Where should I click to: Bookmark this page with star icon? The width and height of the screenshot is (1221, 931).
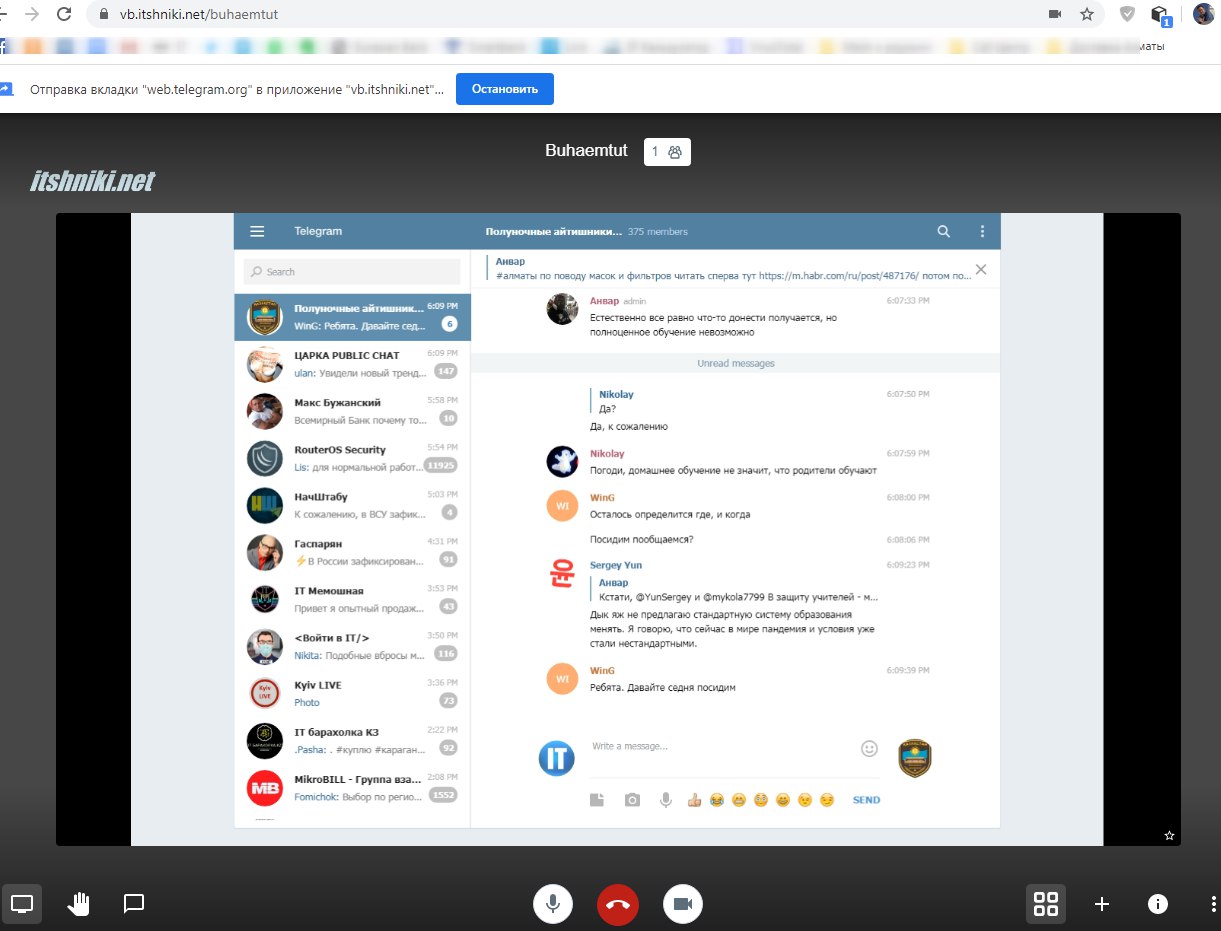(x=1087, y=14)
